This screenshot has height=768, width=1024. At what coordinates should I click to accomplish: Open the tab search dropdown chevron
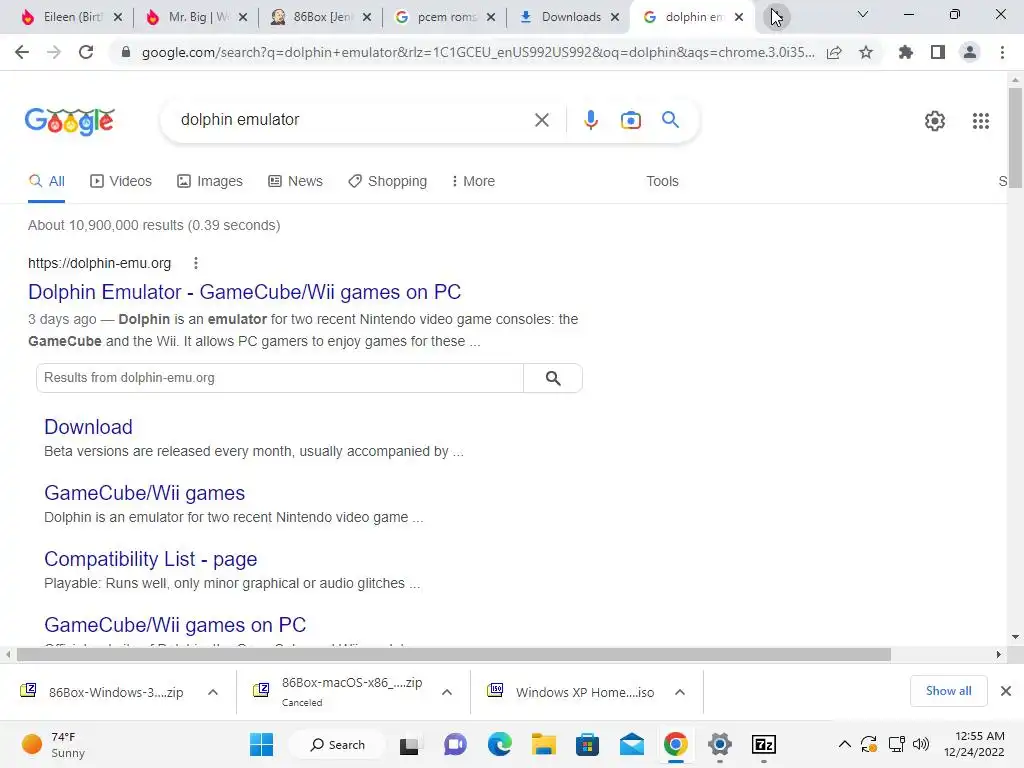click(x=863, y=14)
